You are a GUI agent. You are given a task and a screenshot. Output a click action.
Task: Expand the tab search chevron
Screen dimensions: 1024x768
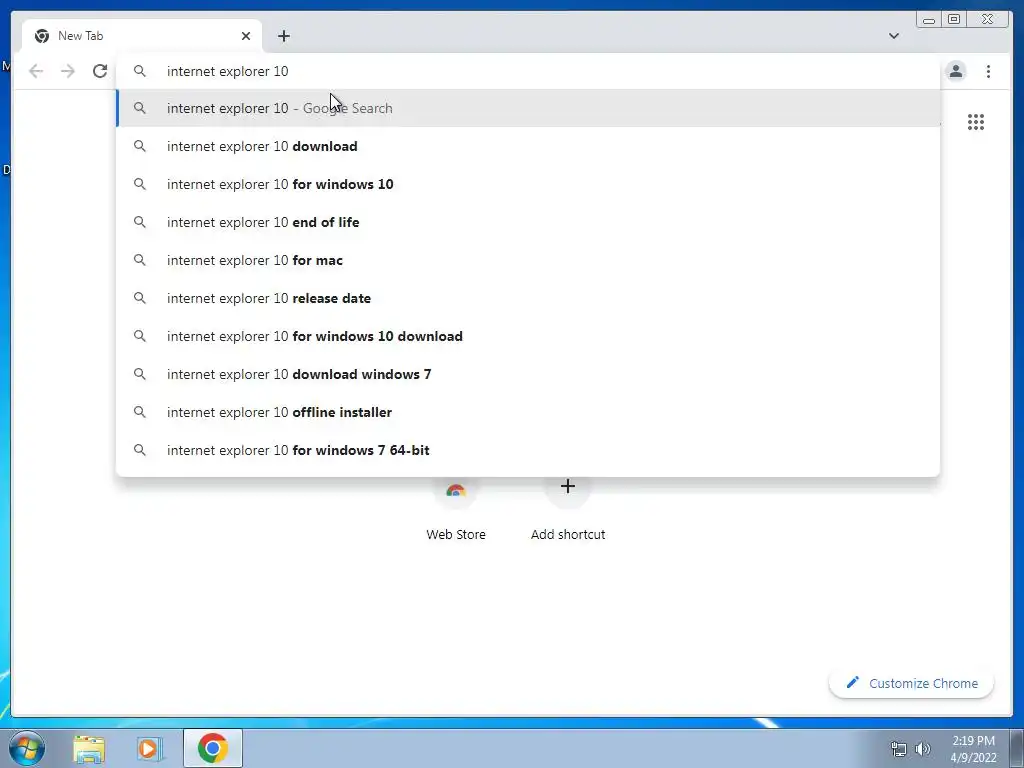pyautogui.click(x=893, y=36)
